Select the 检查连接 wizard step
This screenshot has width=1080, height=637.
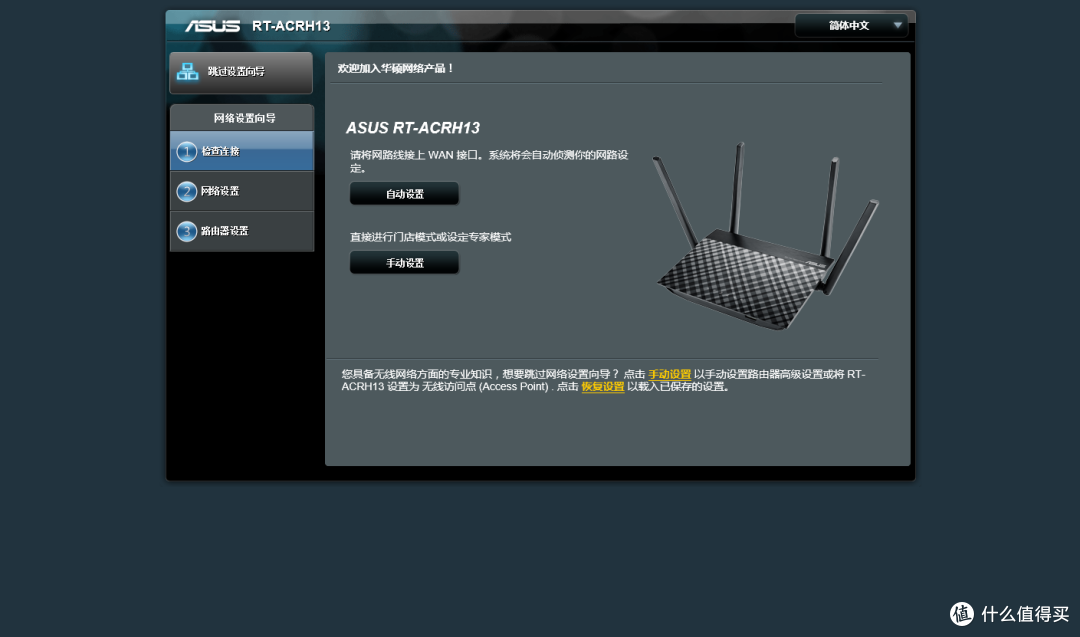[220, 151]
